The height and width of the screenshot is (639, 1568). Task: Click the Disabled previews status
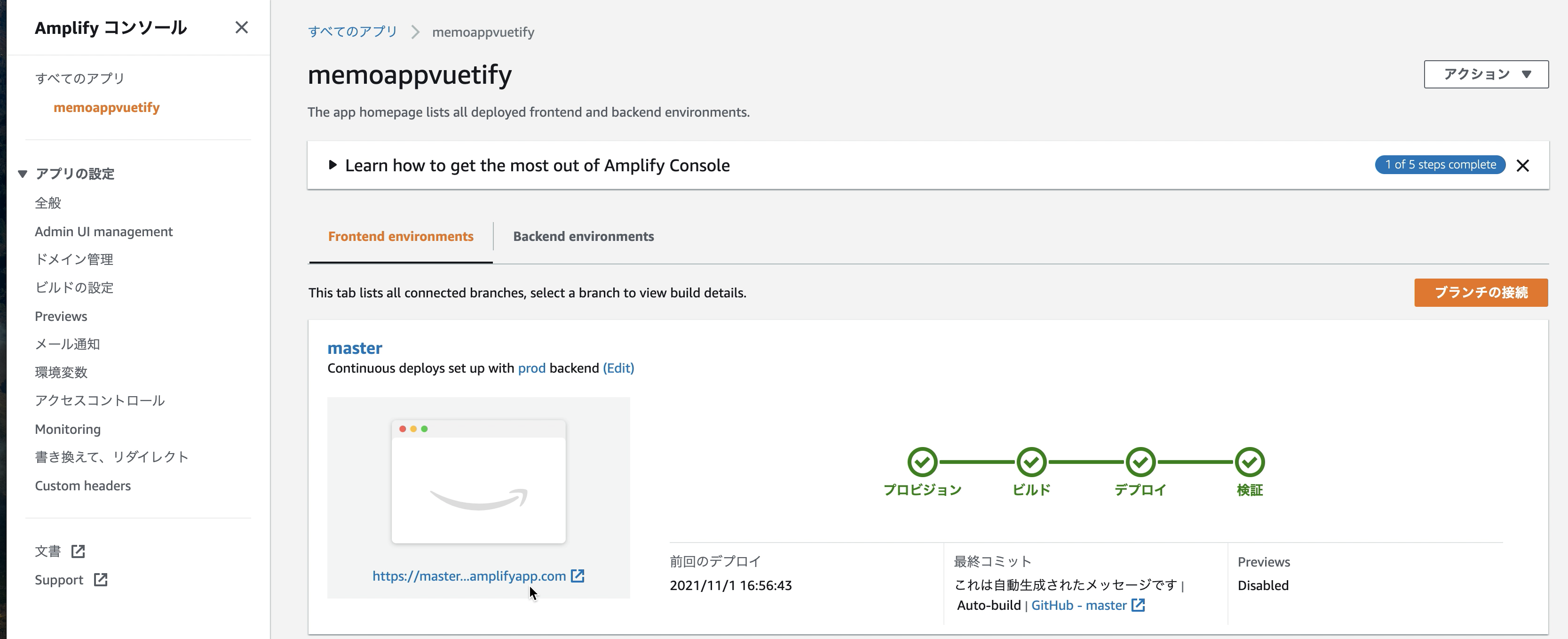tap(1263, 585)
